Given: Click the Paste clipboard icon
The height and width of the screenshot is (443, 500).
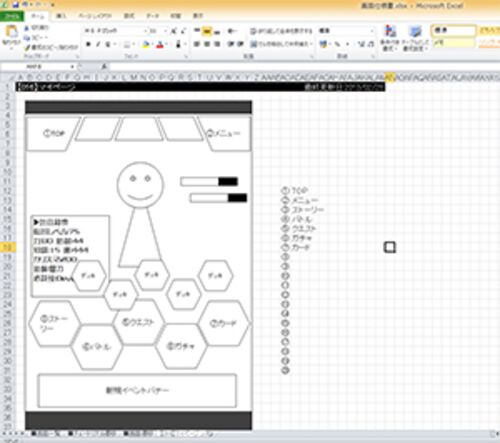Looking at the screenshot, I should click(x=12, y=32).
